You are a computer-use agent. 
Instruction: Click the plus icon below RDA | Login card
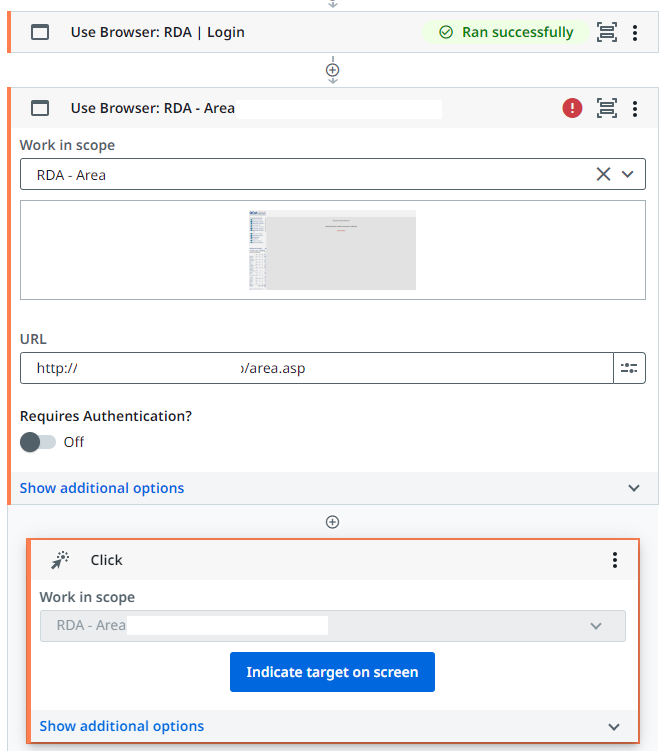(x=333, y=71)
